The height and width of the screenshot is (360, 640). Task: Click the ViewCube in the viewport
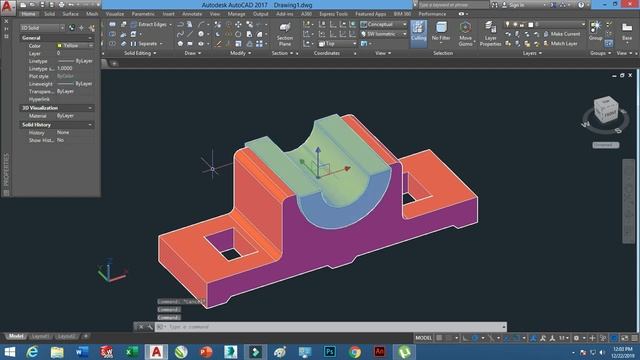606,109
